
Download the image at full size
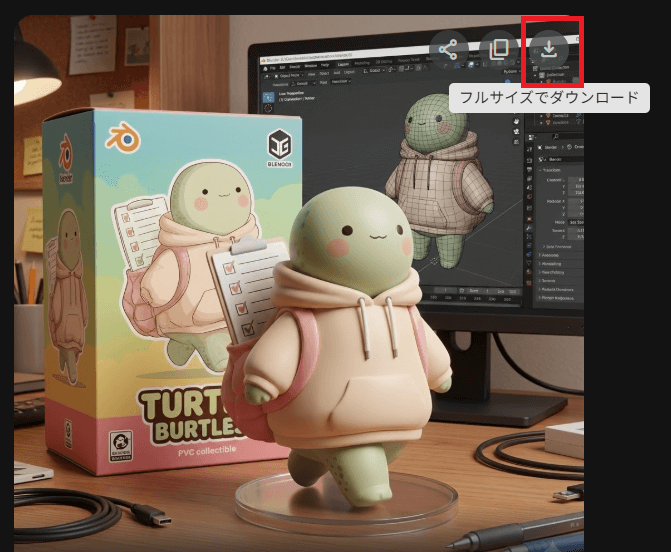[549, 48]
